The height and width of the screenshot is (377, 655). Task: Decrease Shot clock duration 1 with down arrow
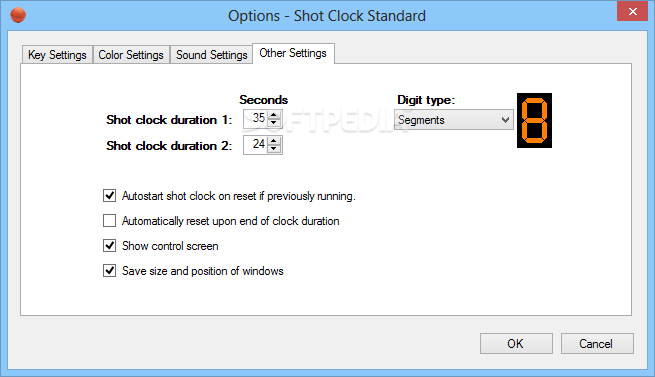[x=274, y=123]
